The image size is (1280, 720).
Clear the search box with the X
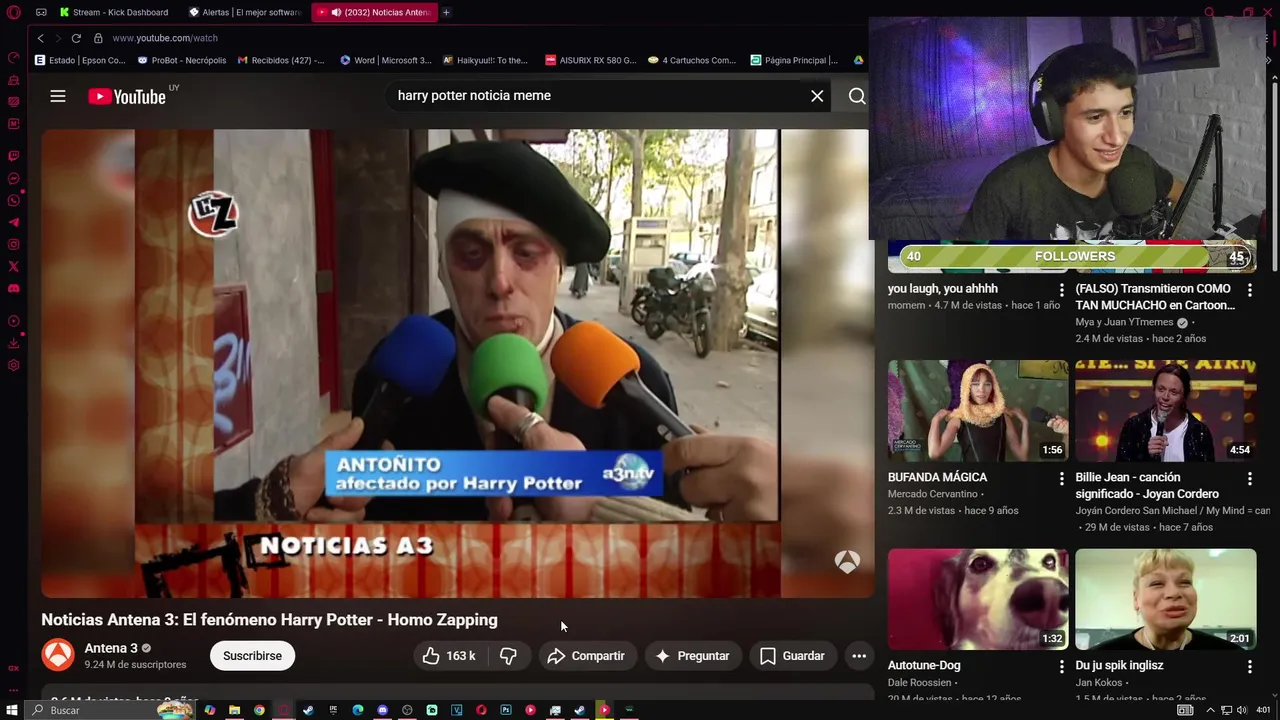pos(817,96)
